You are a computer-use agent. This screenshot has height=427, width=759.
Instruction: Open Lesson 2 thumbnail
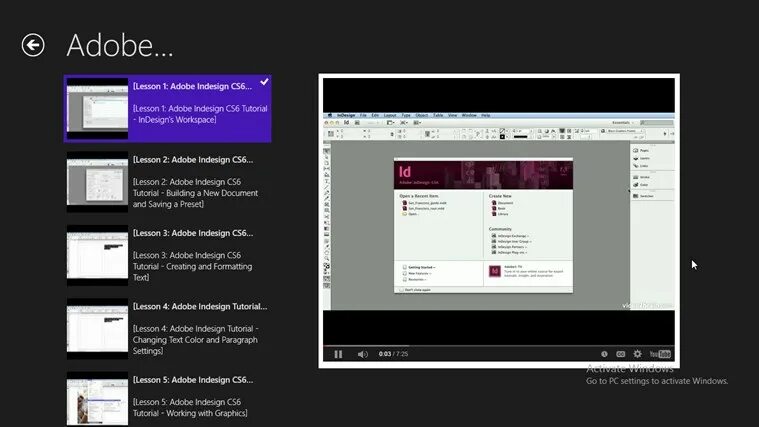click(97, 182)
